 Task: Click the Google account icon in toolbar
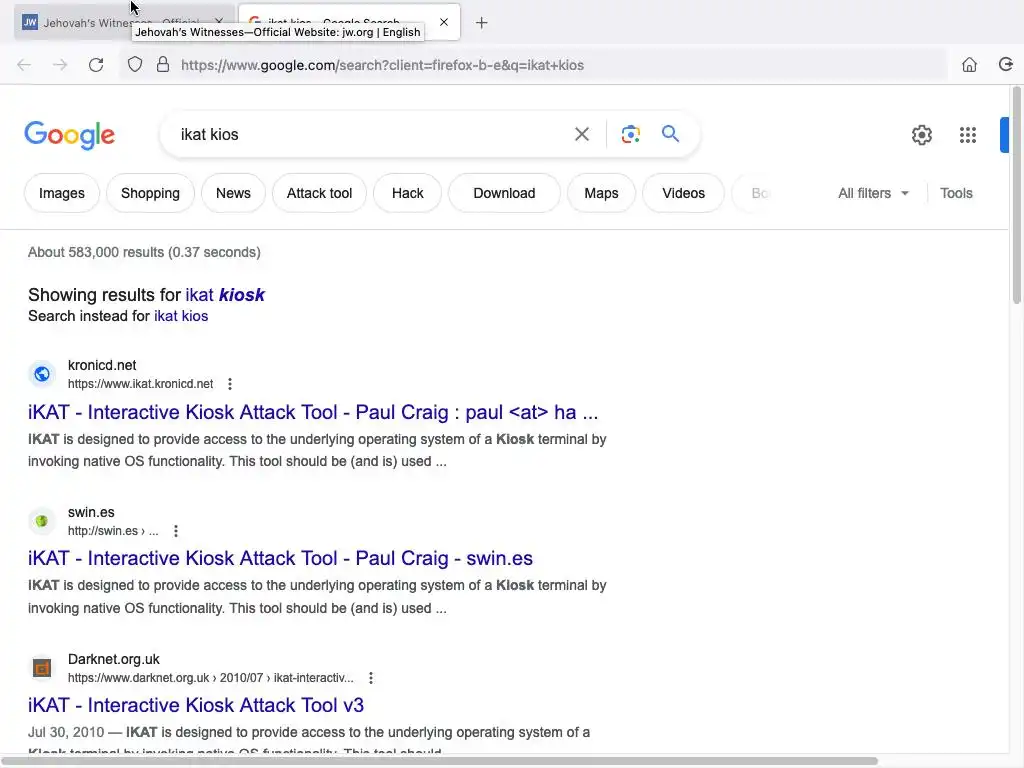(x=1006, y=65)
